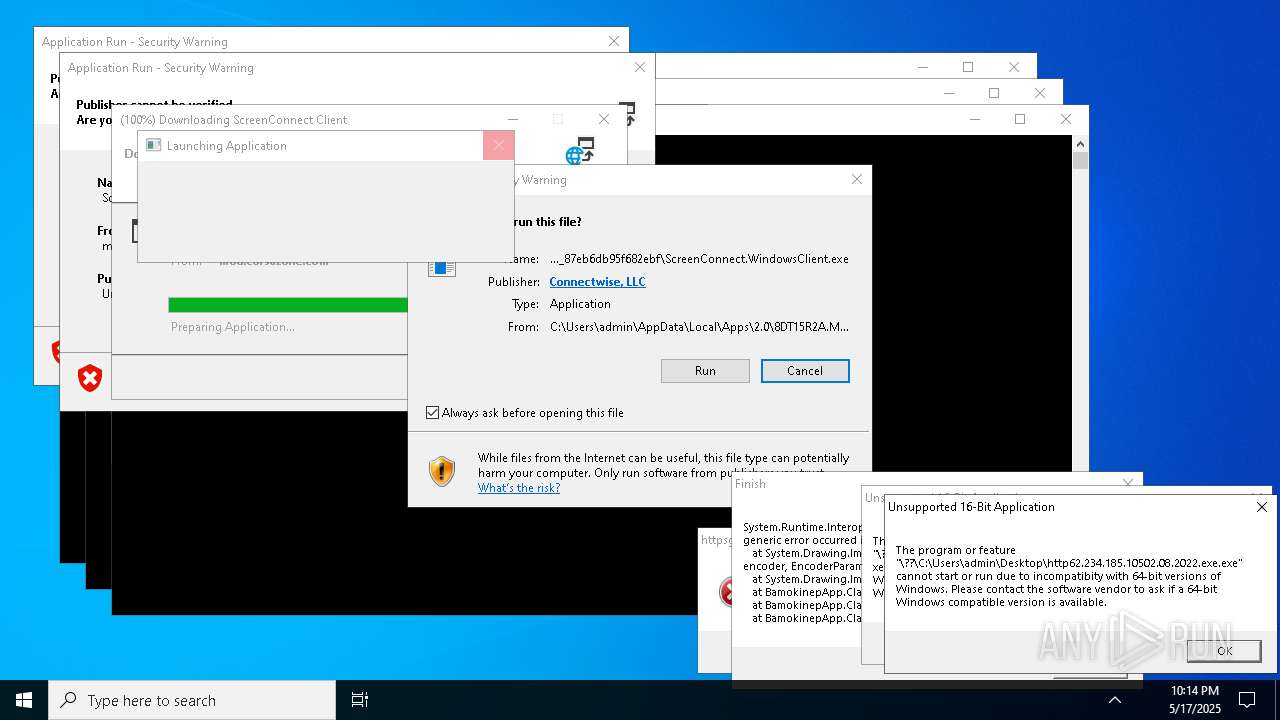Viewport: 1280px width, 720px height.
Task: Show hidden system tray icons
Action: click(1115, 700)
